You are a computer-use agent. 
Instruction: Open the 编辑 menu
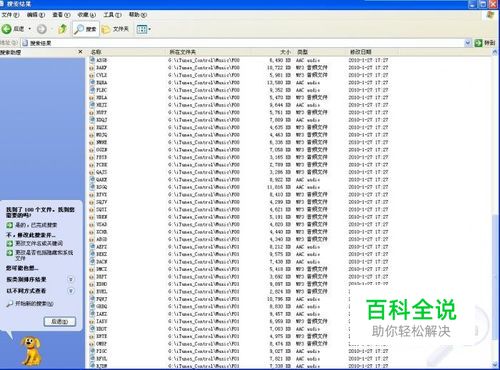pyautogui.click(x=36, y=15)
